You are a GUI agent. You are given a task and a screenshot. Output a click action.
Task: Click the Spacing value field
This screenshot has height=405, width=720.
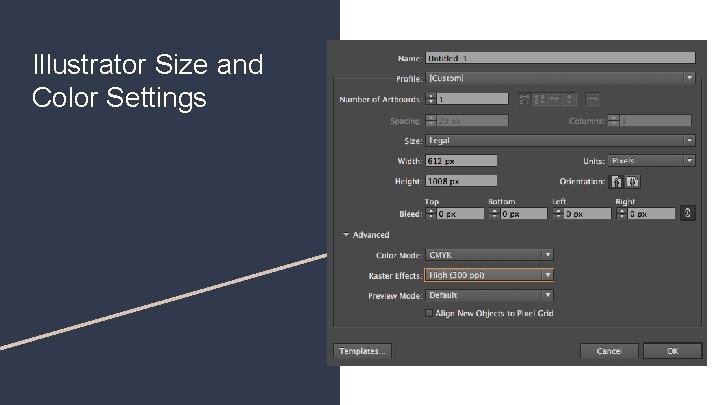[x=472, y=121]
